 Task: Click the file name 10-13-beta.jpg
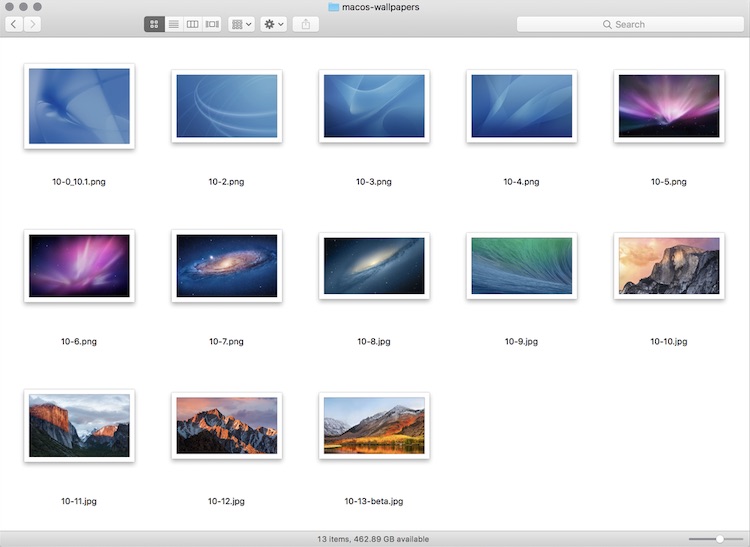click(x=374, y=501)
